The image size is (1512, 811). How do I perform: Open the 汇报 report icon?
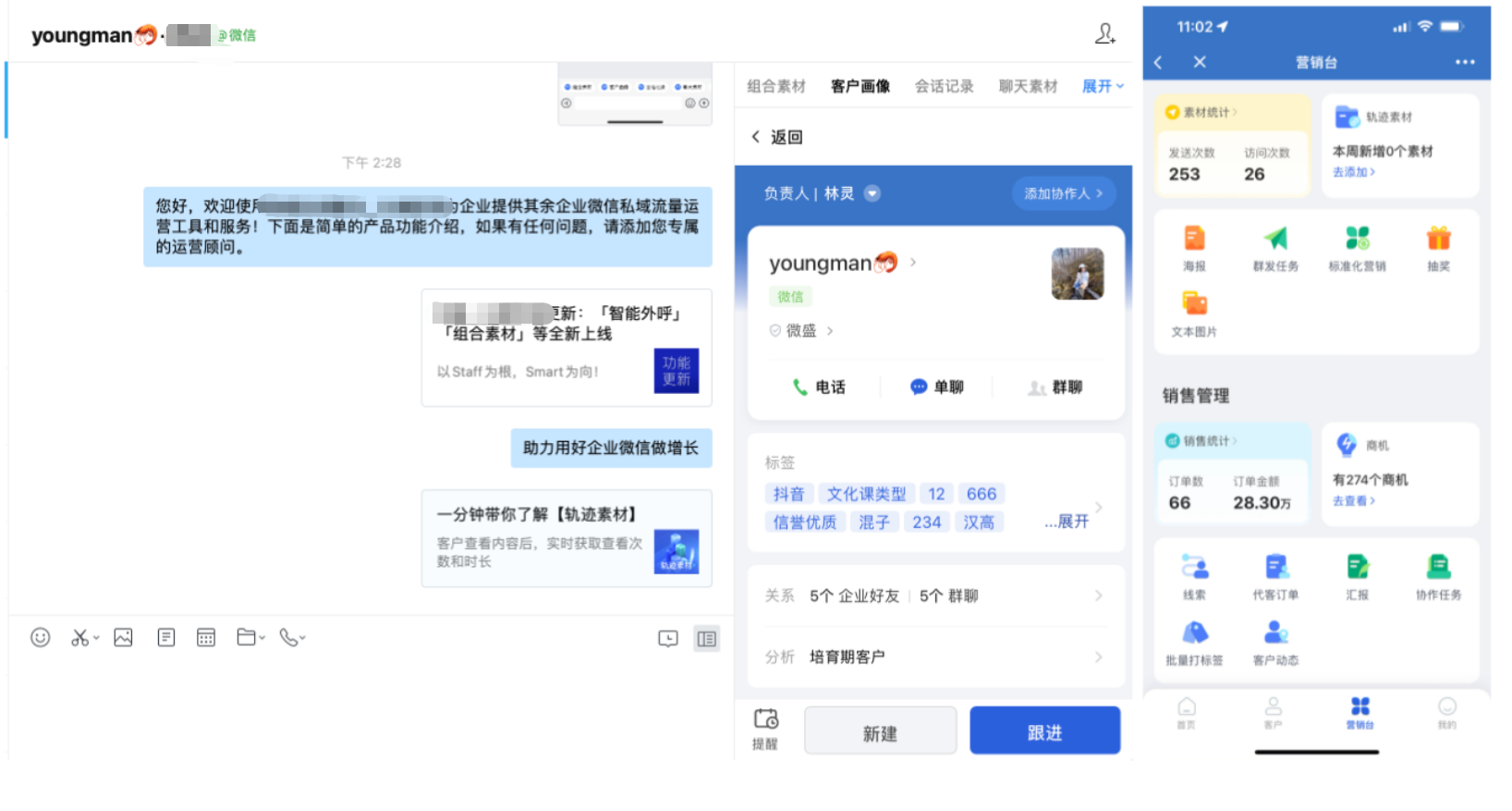click(1357, 567)
